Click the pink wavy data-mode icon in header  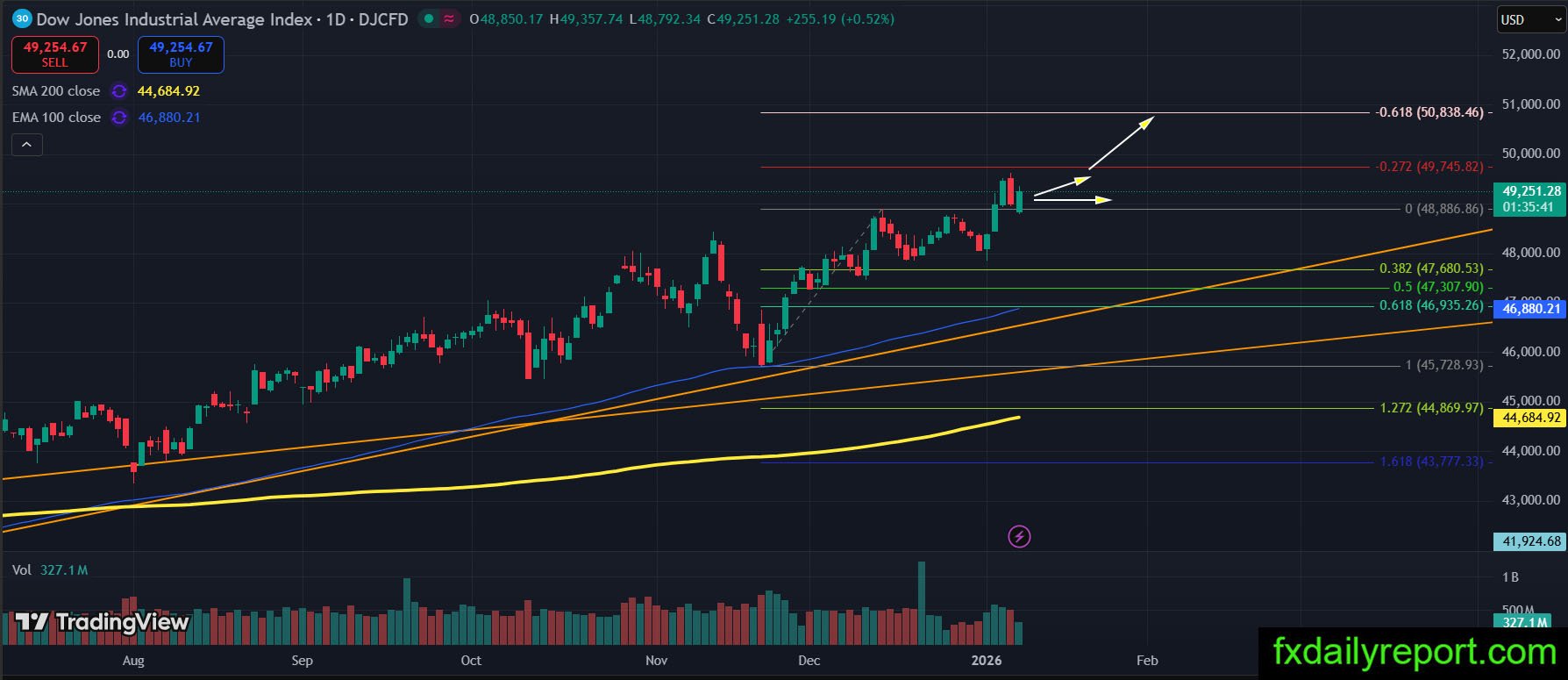pyautogui.click(x=449, y=18)
